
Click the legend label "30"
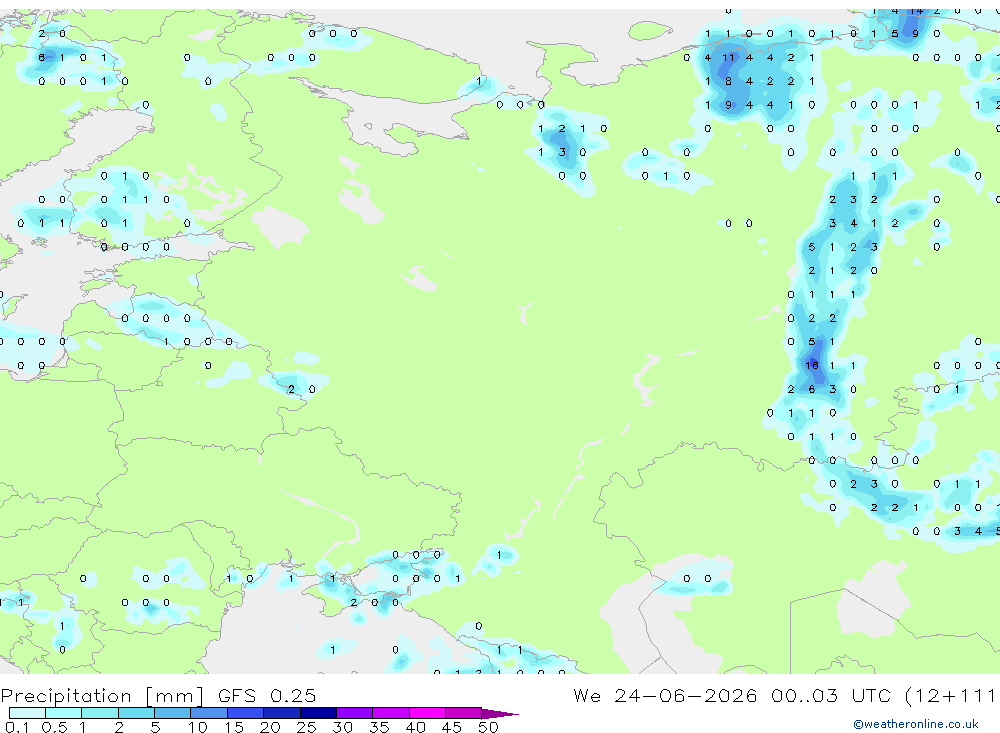point(342,727)
